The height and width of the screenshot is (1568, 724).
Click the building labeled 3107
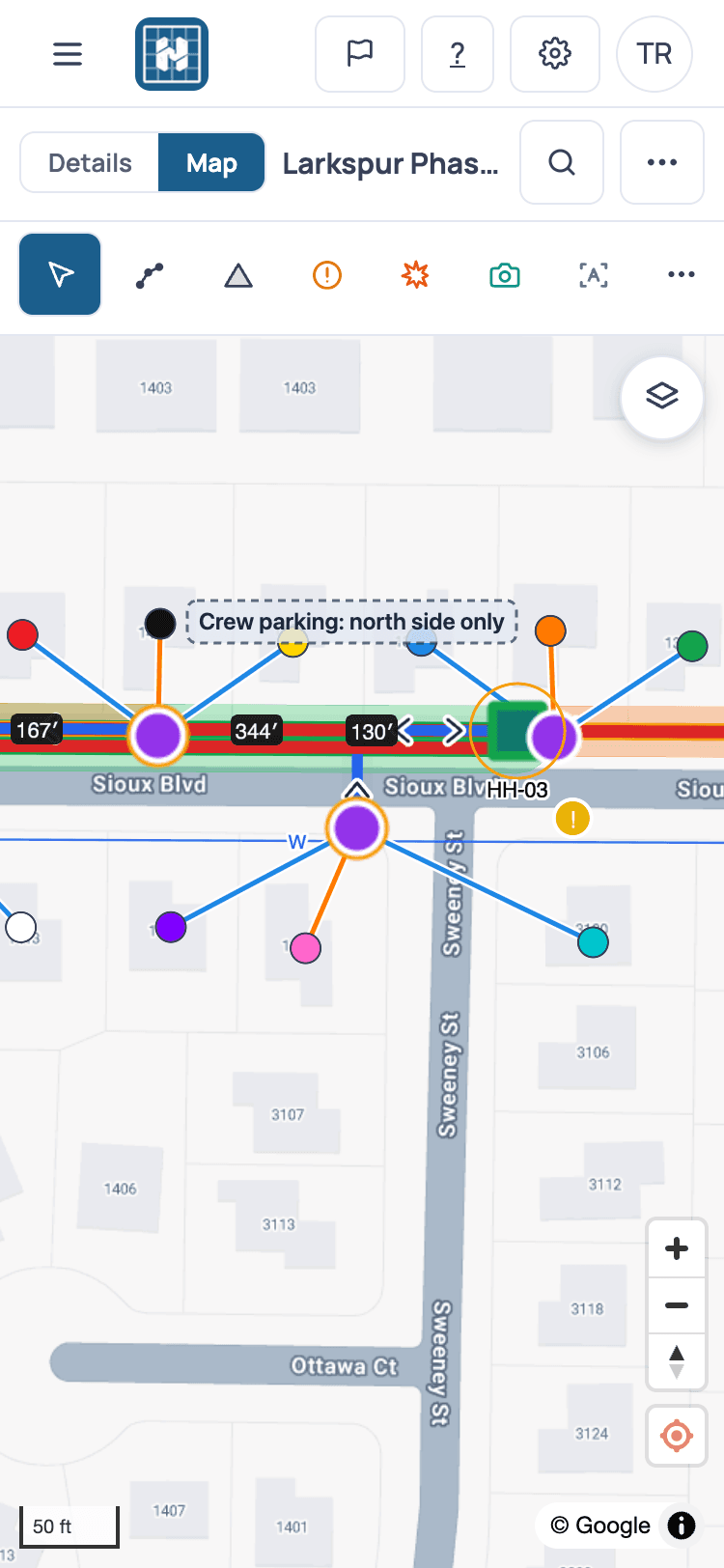pos(288,1113)
